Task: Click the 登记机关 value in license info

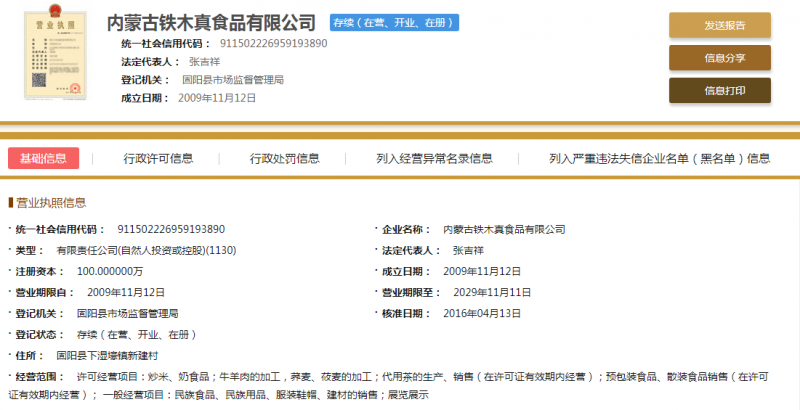Action: (x=127, y=313)
